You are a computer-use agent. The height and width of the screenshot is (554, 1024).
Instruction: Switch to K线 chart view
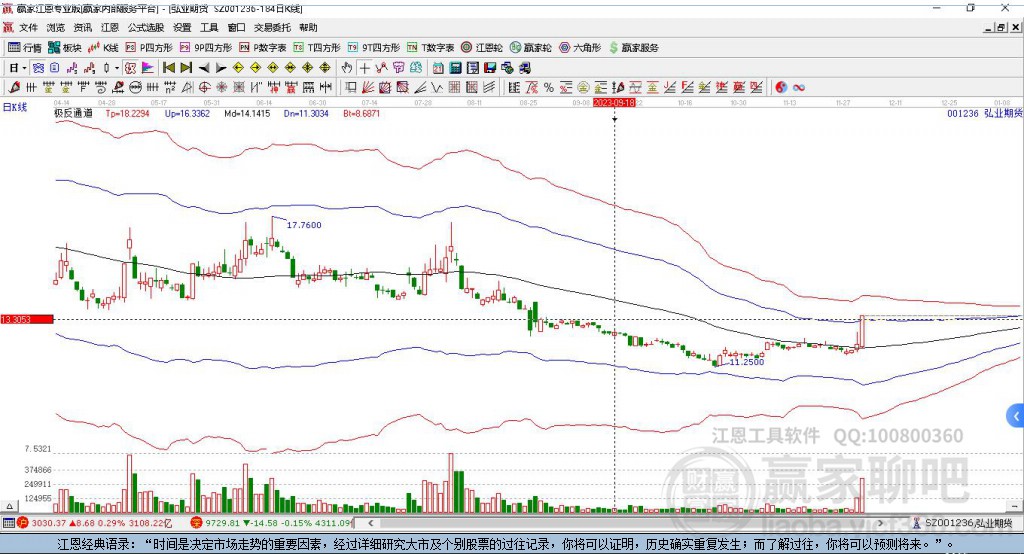103,48
